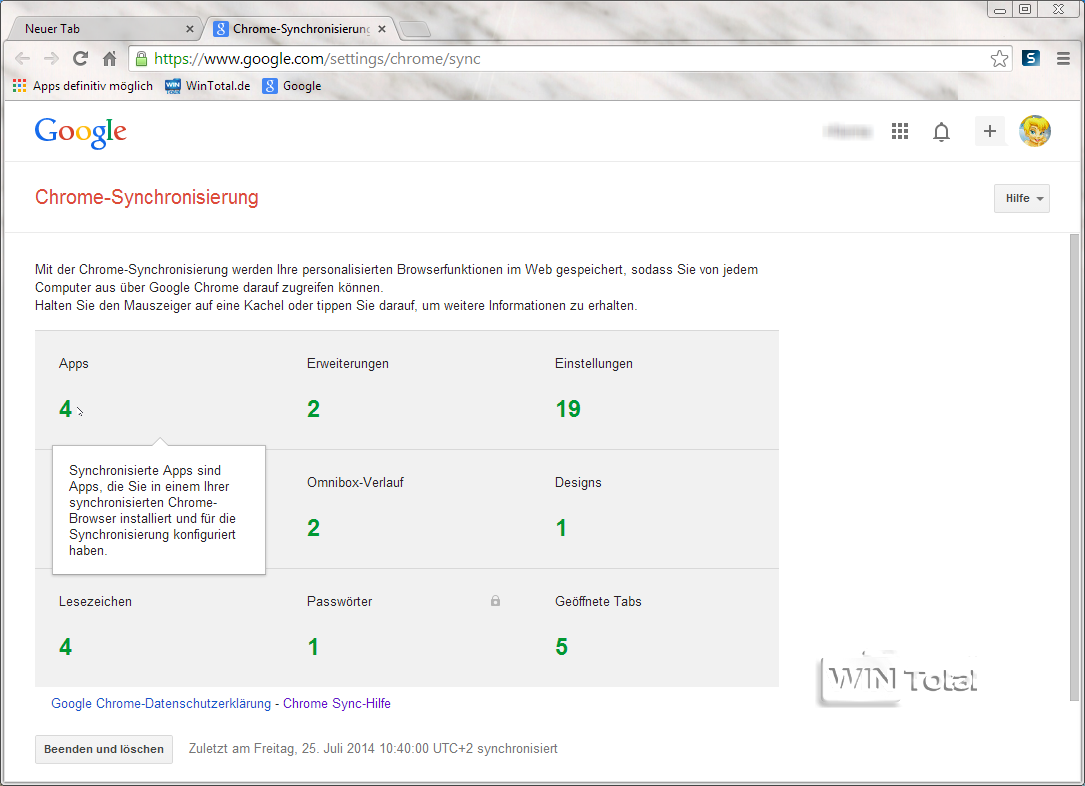1085x786 pixels.
Task: Click the Erweiterungen tile
Action: coord(407,390)
